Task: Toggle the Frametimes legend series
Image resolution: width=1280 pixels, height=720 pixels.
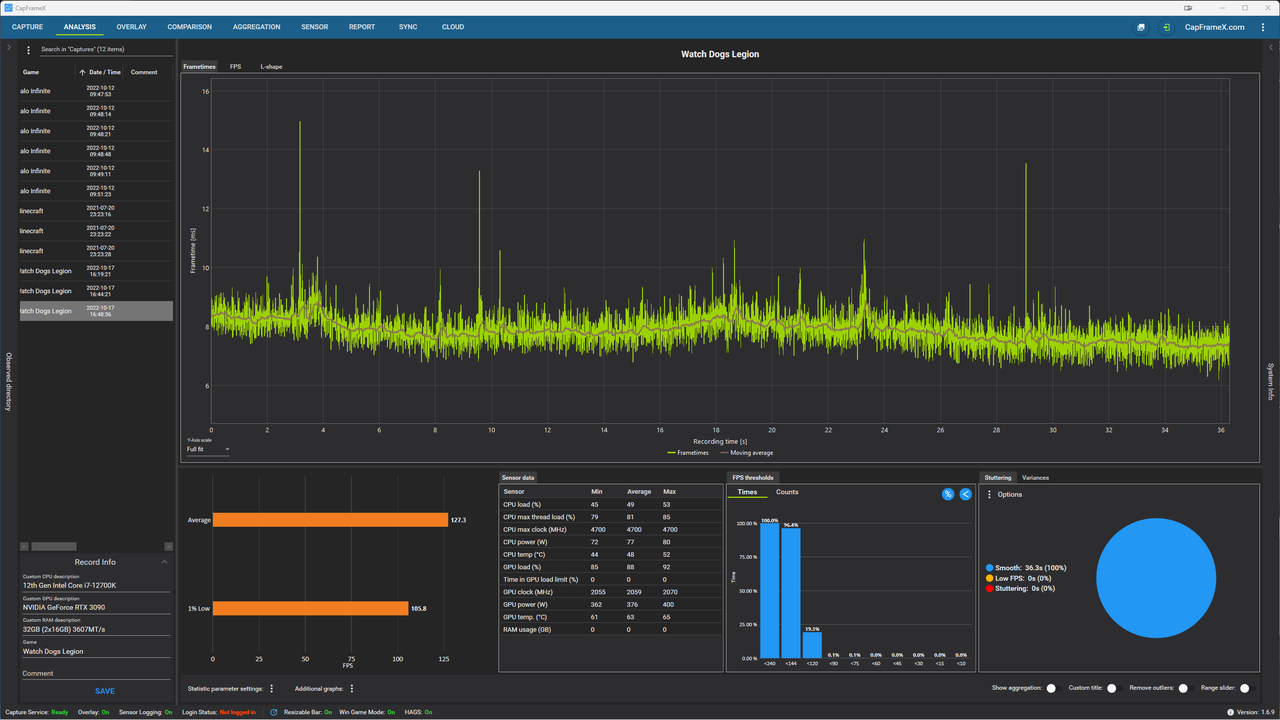Action: [688, 453]
